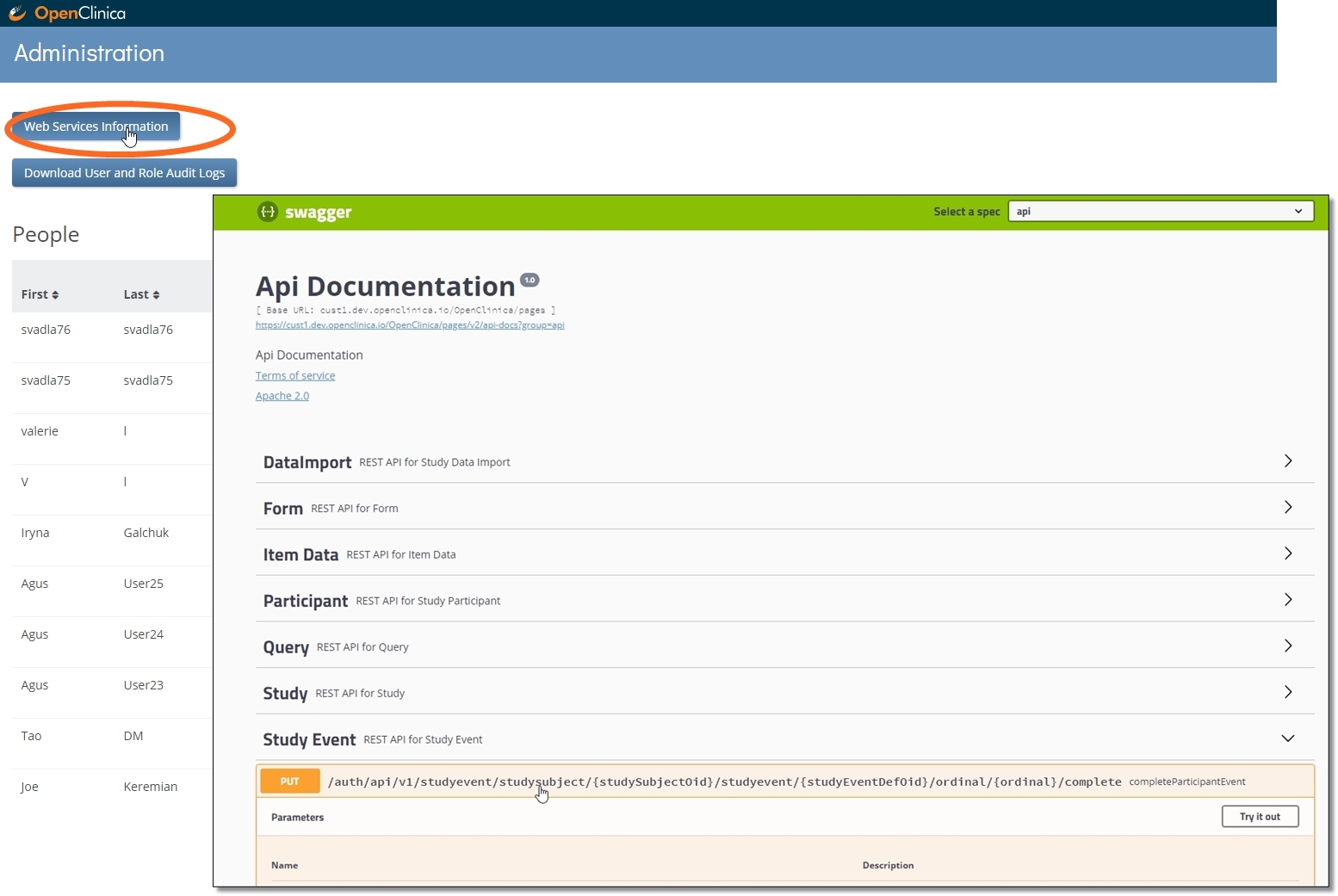Select first name svadla75 in People table

coord(46,380)
